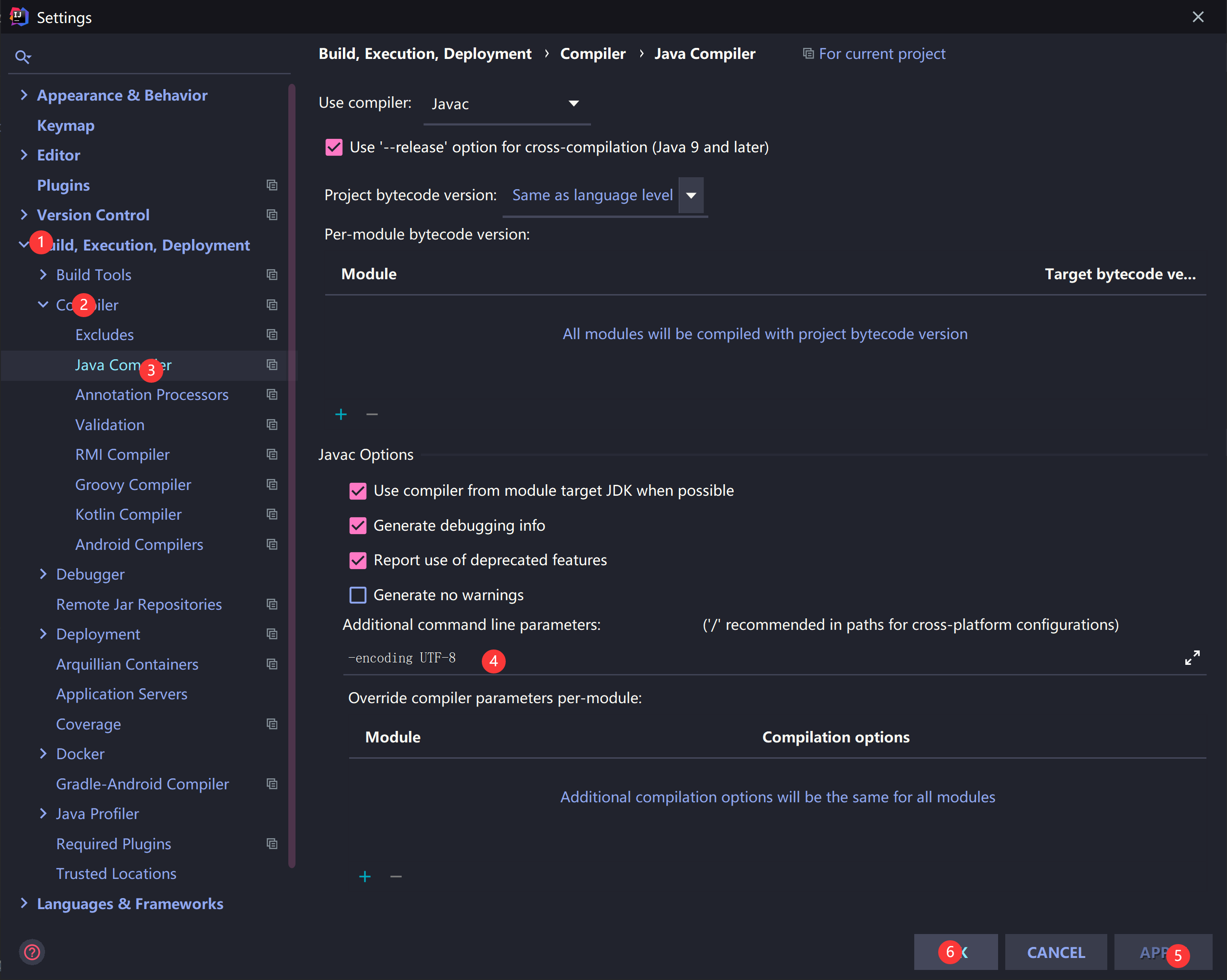Click plus icon under per-module bytecode table
Viewport: 1227px width, 980px height.
click(x=341, y=414)
